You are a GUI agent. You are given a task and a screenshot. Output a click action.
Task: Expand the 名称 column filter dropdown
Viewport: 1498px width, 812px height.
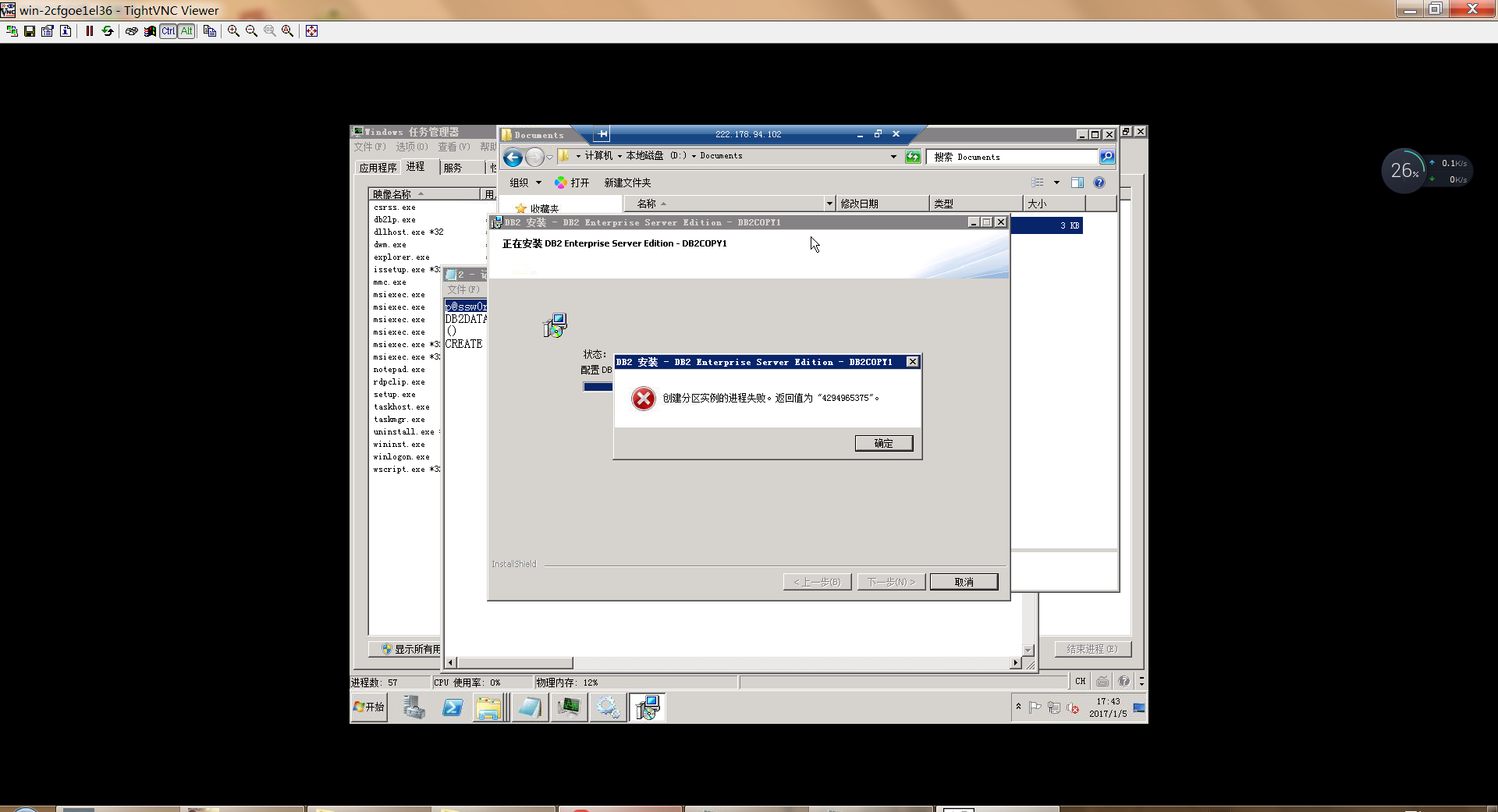tap(829, 204)
